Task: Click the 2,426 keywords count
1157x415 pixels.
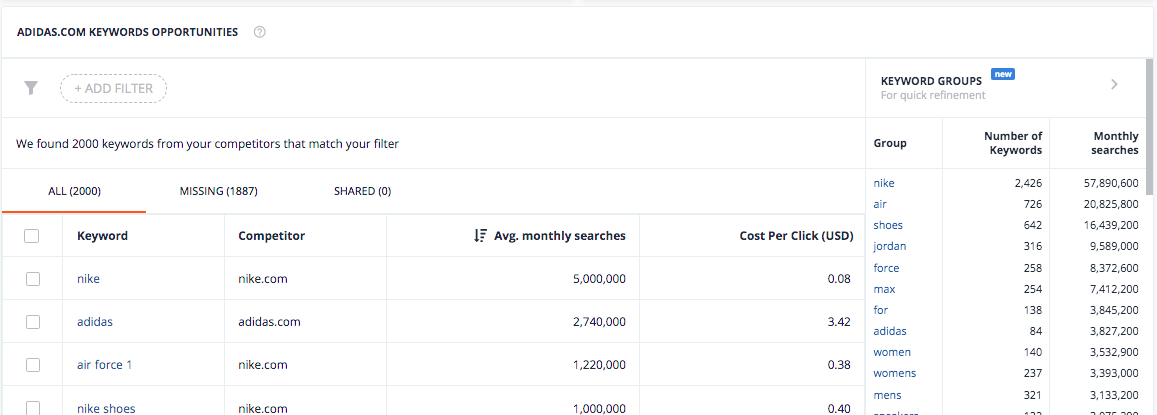Action: tap(1029, 183)
